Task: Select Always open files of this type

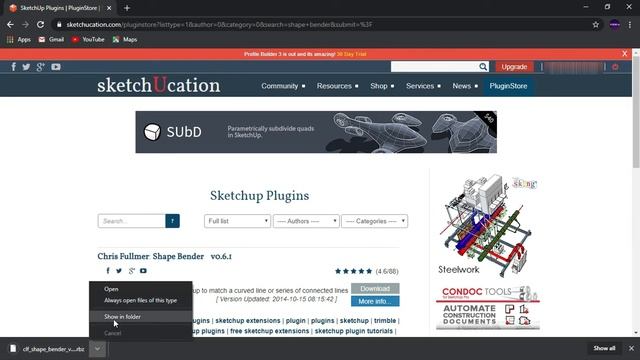Action: pyautogui.click(x=140, y=300)
